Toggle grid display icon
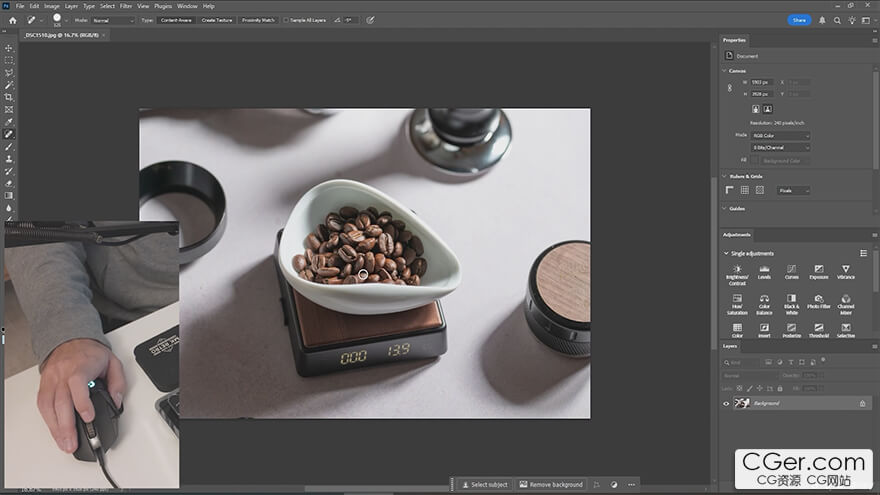880x495 pixels. coord(745,190)
